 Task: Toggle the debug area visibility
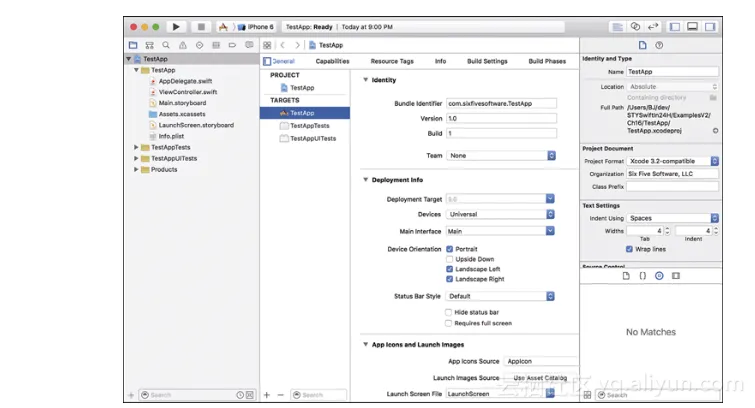[692, 27]
